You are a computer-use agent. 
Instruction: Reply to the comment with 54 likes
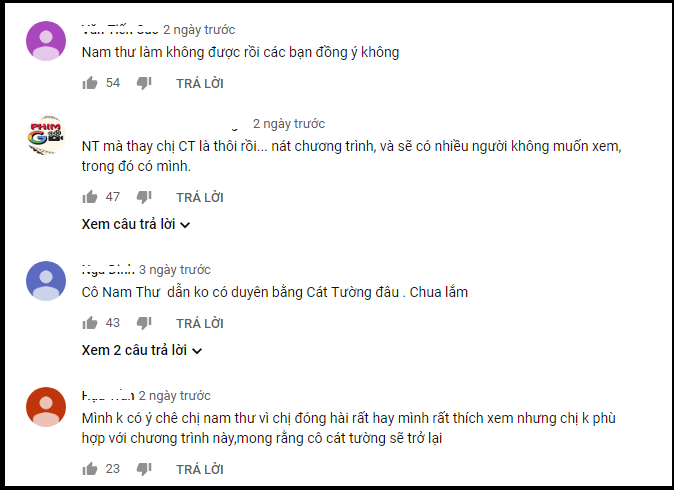200,83
